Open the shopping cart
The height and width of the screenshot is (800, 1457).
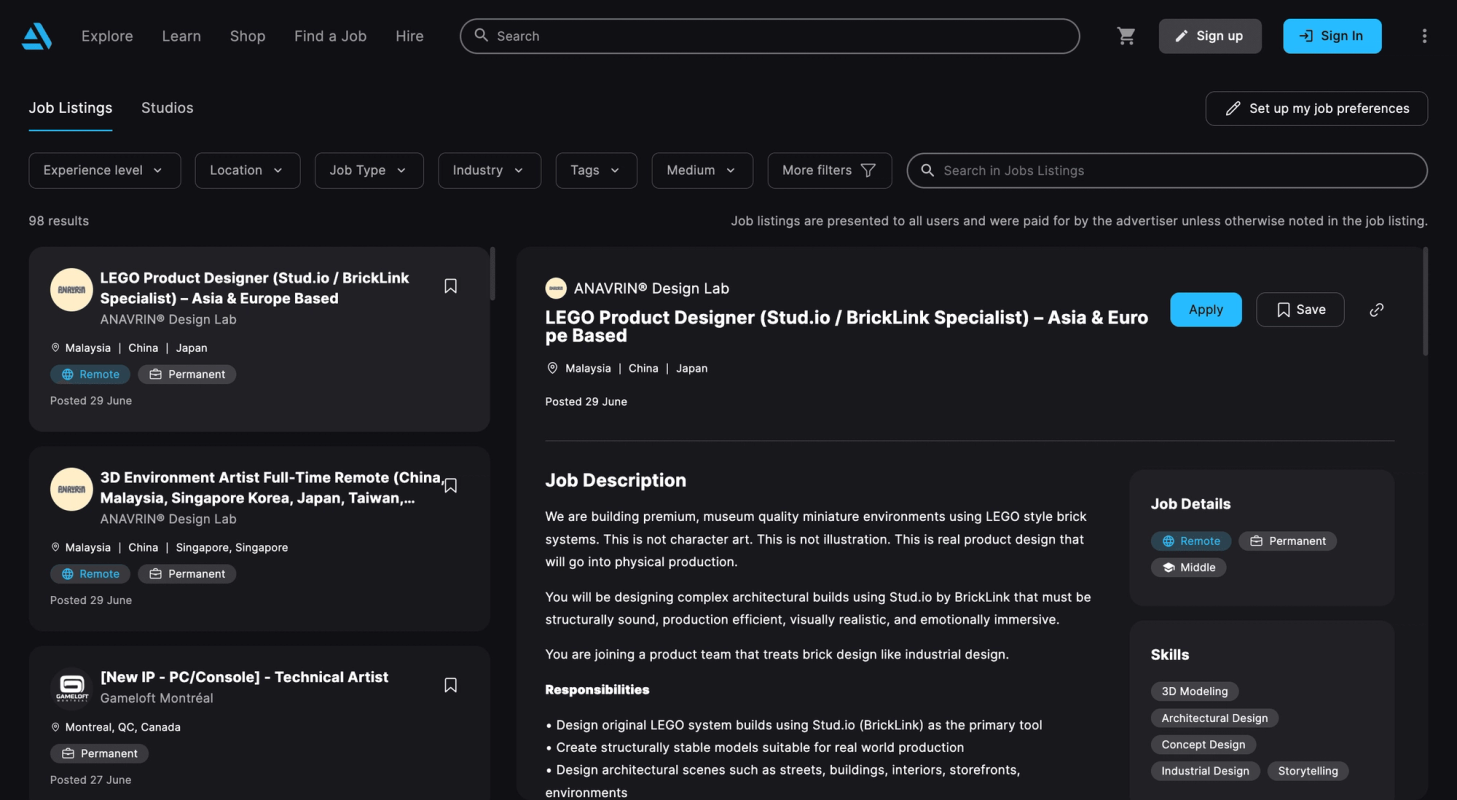(1126, 36)
